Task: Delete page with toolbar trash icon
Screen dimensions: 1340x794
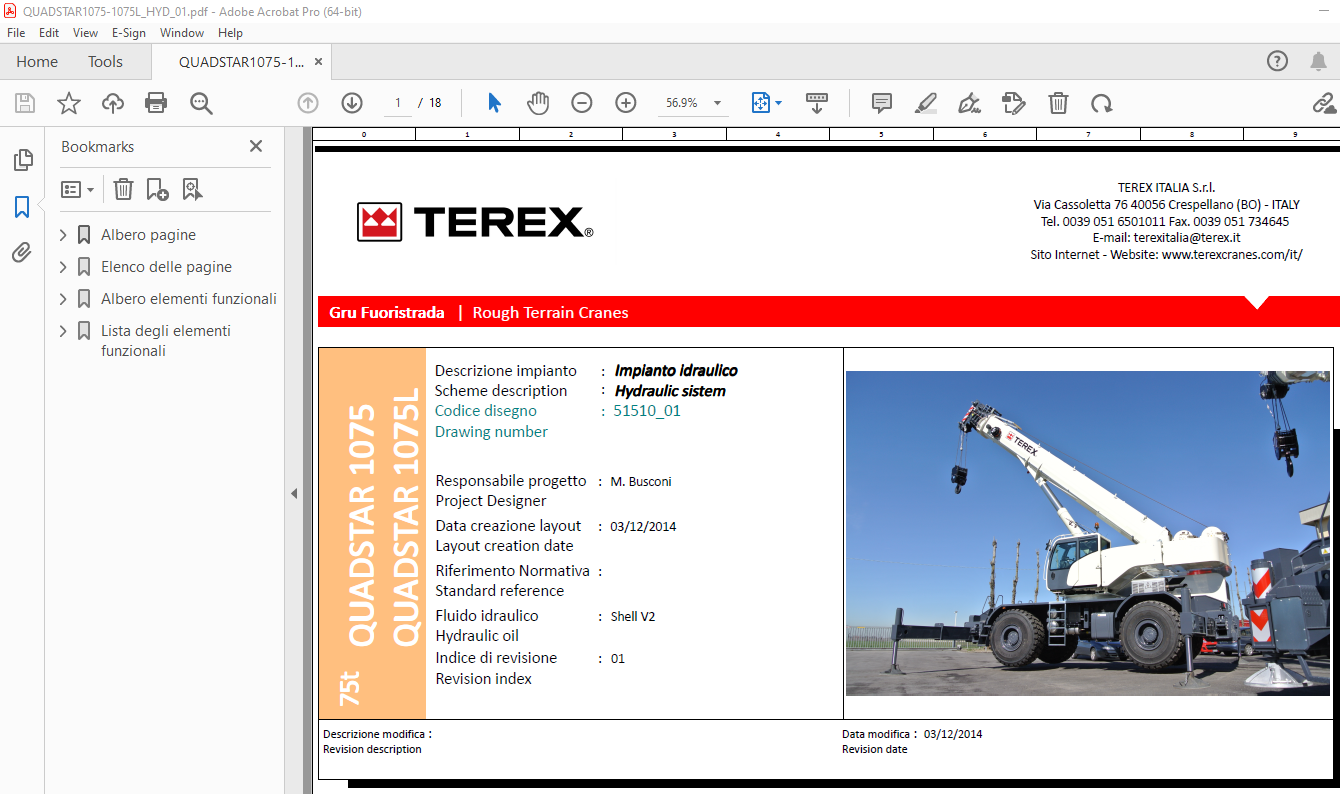Action: (x=1058, y=103)
